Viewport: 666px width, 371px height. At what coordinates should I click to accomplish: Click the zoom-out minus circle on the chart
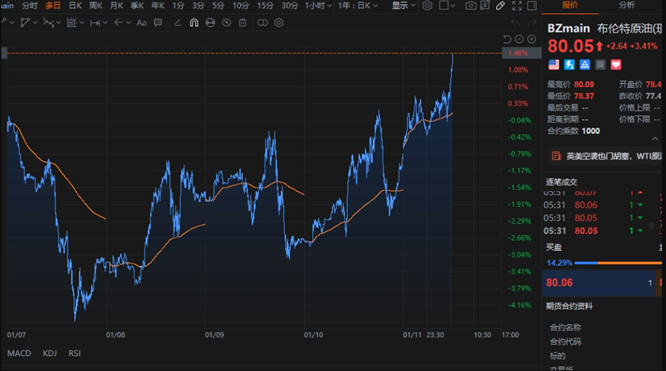[519, 39]
